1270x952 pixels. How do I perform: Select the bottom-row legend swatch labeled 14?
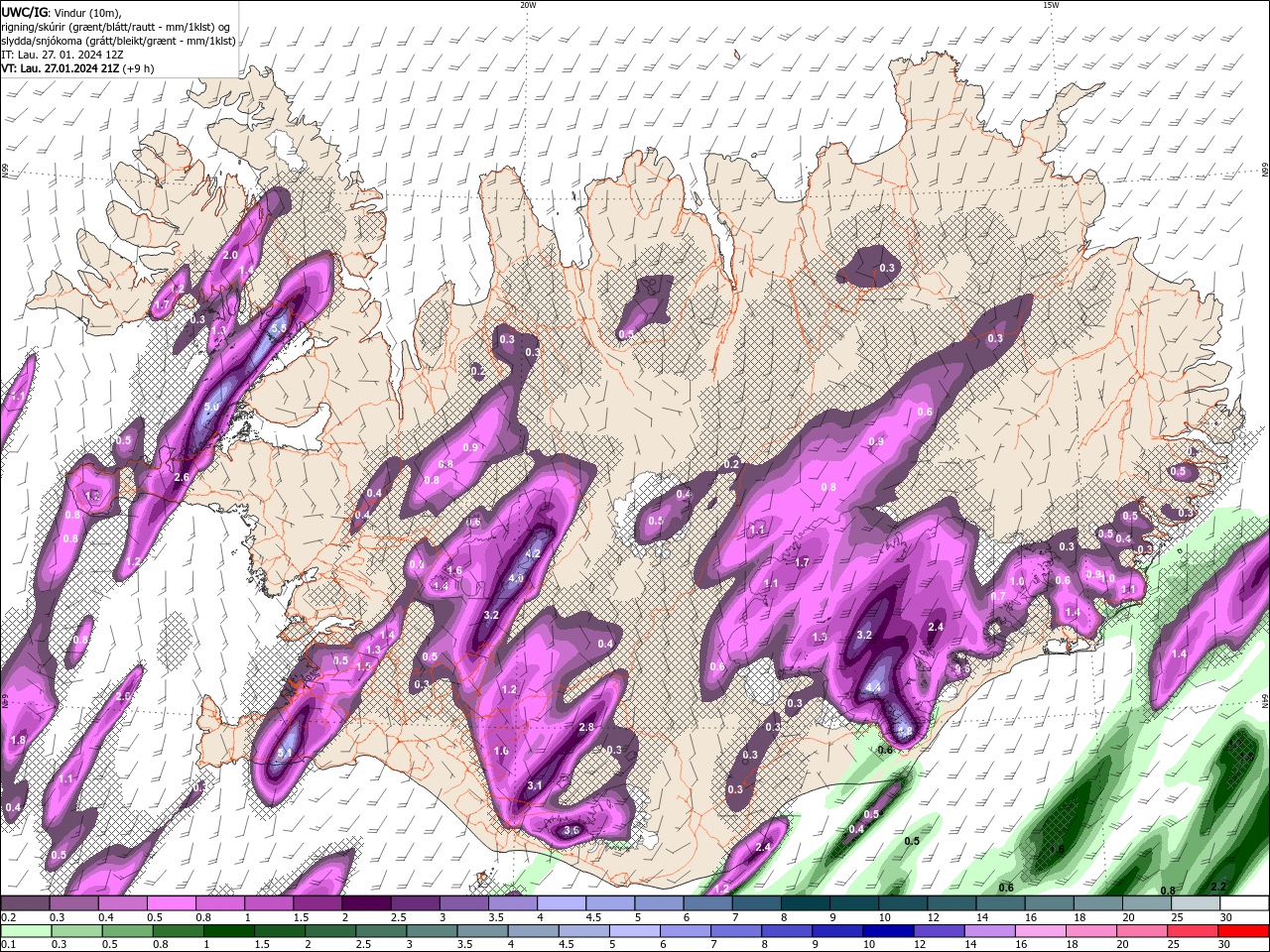pos(989,930)
